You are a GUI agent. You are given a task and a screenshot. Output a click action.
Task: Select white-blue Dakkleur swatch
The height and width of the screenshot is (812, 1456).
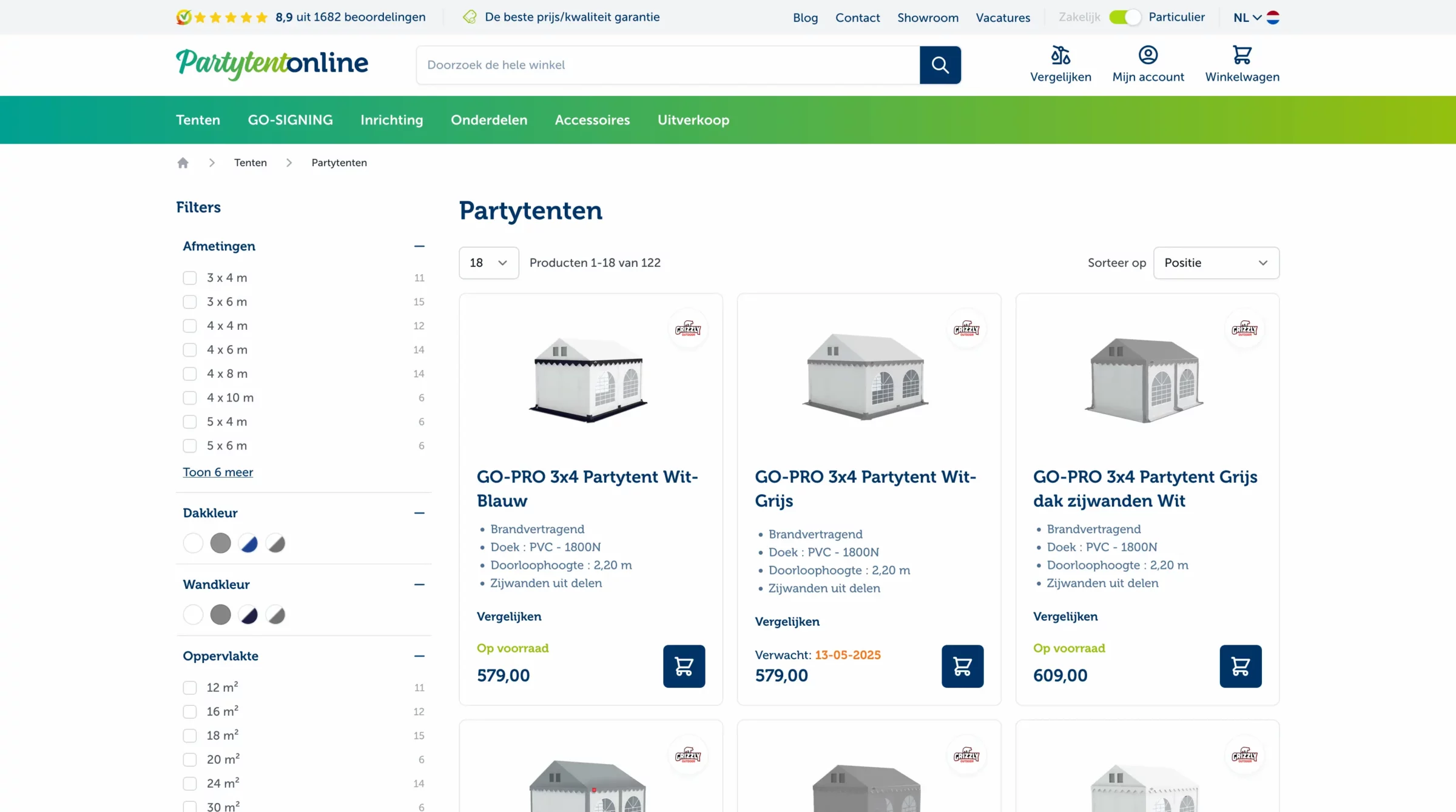(x=248, y=543)
